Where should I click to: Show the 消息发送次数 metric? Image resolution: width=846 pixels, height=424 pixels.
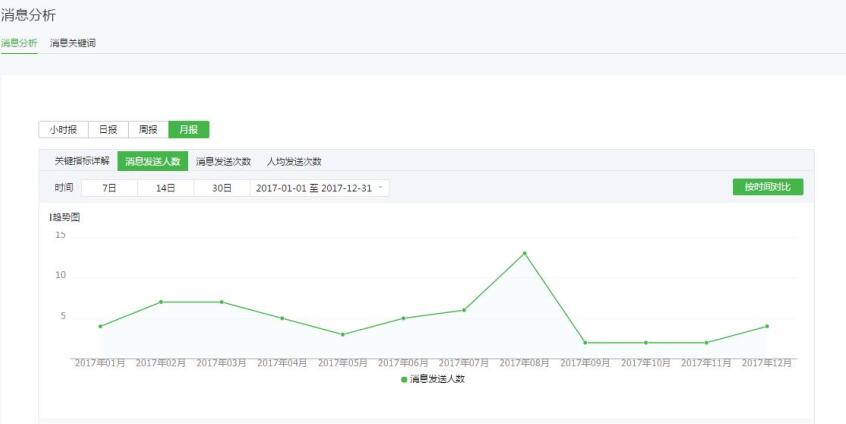click(223, 161)
